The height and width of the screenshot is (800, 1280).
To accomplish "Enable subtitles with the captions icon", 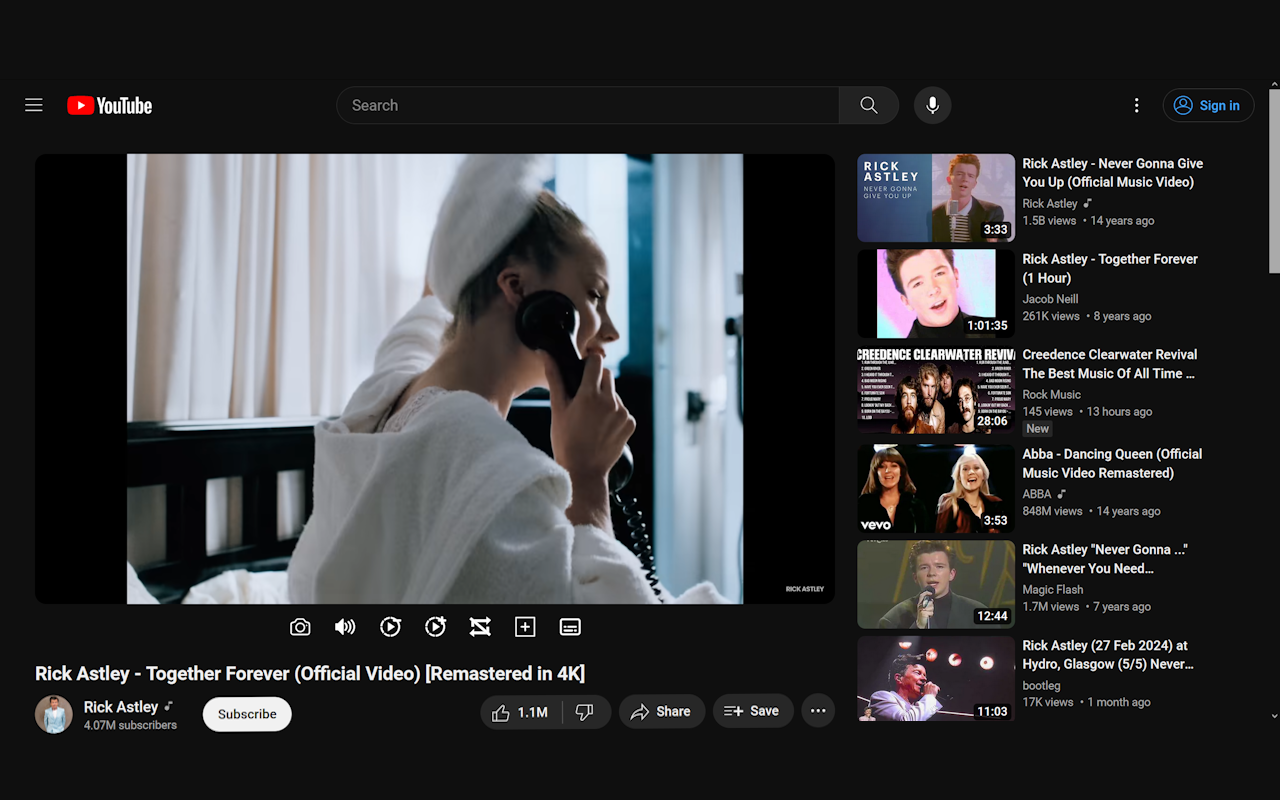I will point(569,627).
